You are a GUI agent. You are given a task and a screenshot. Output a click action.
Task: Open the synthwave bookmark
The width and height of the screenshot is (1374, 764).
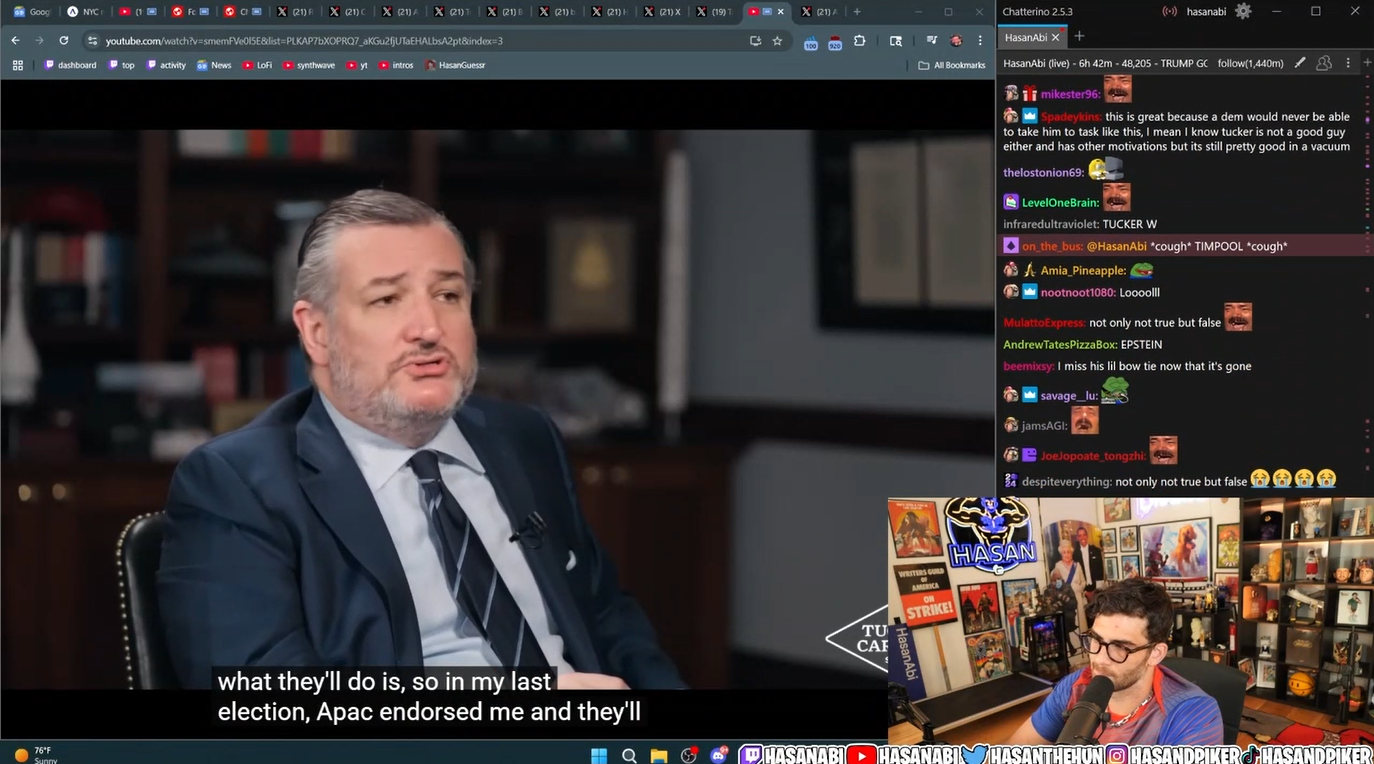pos(309,65)
